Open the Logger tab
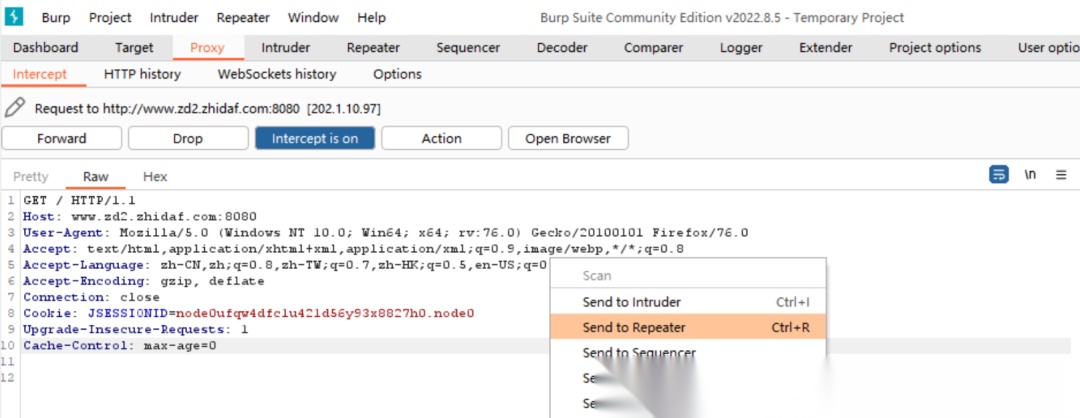Screen dimensions: 1080x418 click(741, 48)
